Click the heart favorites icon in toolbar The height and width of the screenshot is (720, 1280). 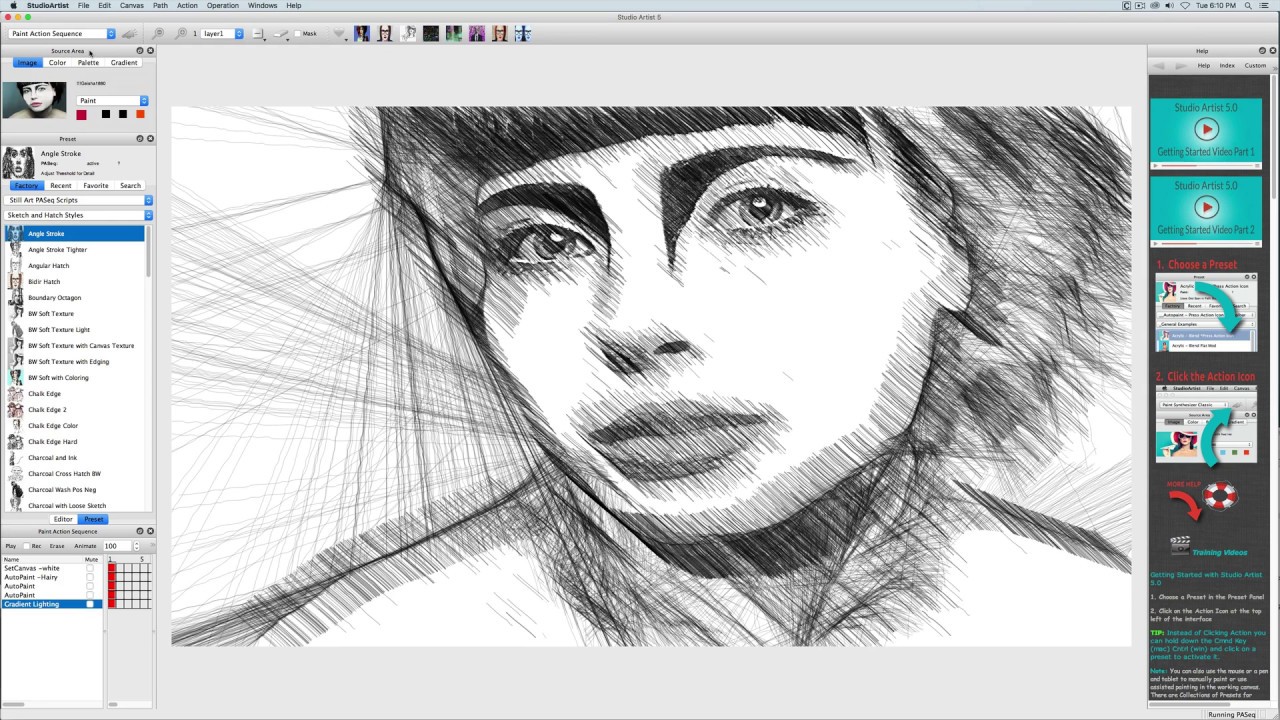(x=339, y=34)
